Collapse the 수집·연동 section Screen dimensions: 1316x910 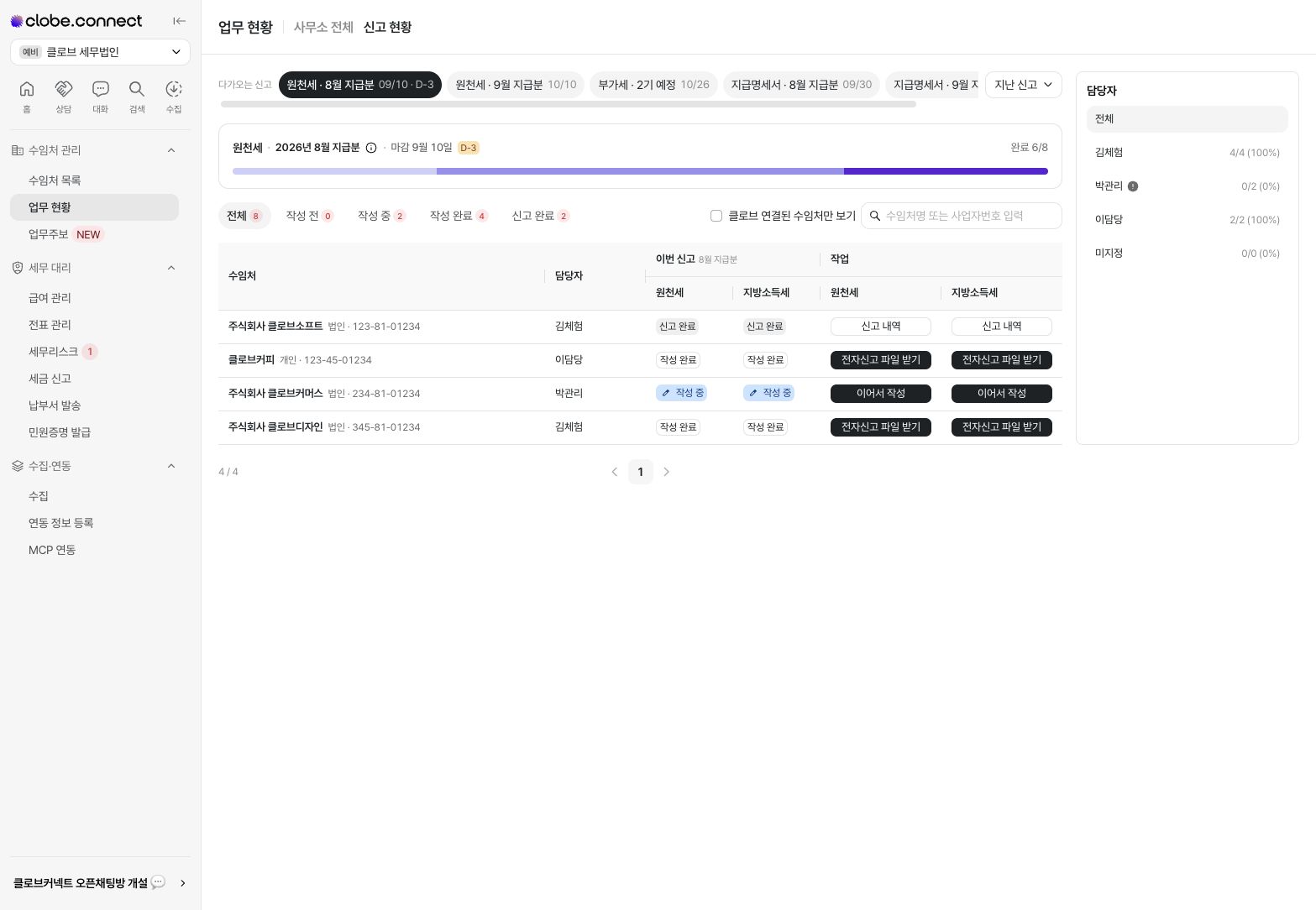pos(171,466)
